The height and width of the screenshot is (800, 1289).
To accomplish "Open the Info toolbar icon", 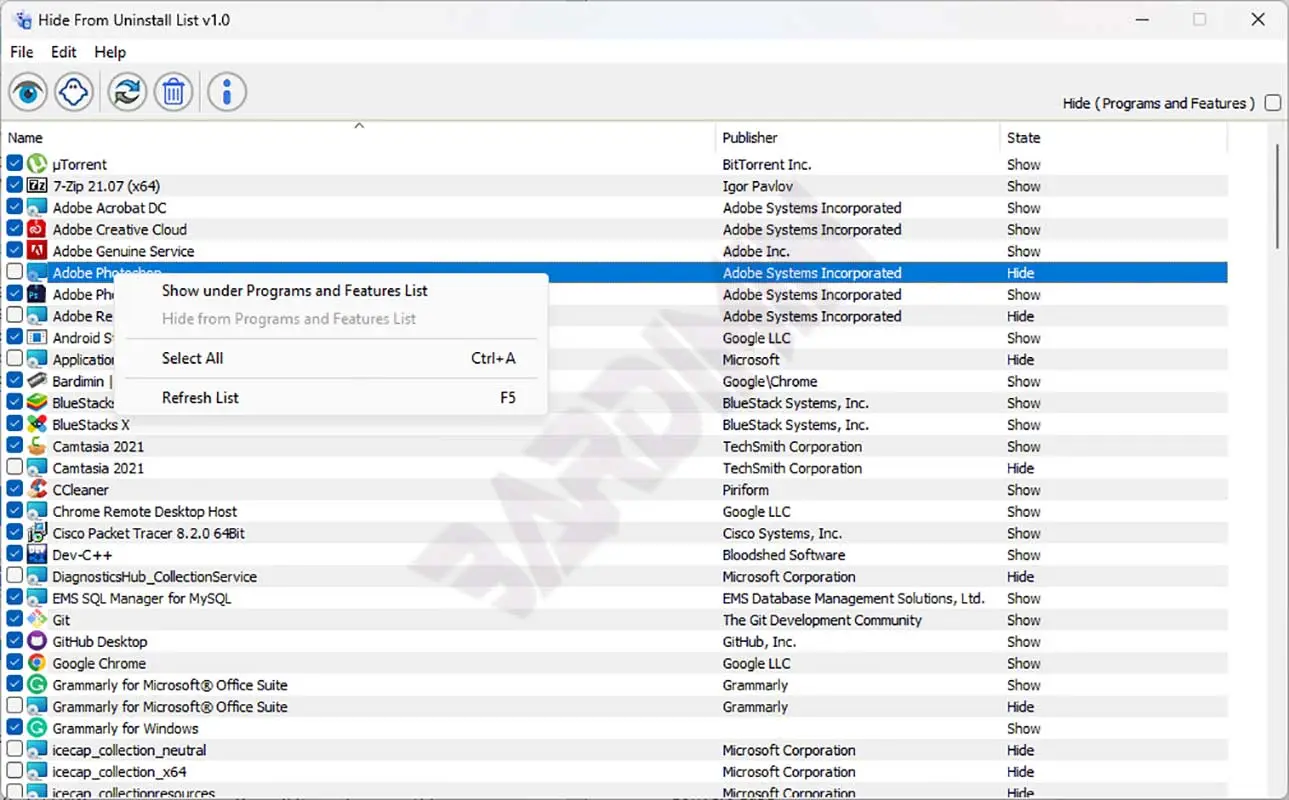I will [x=227, y=93].
